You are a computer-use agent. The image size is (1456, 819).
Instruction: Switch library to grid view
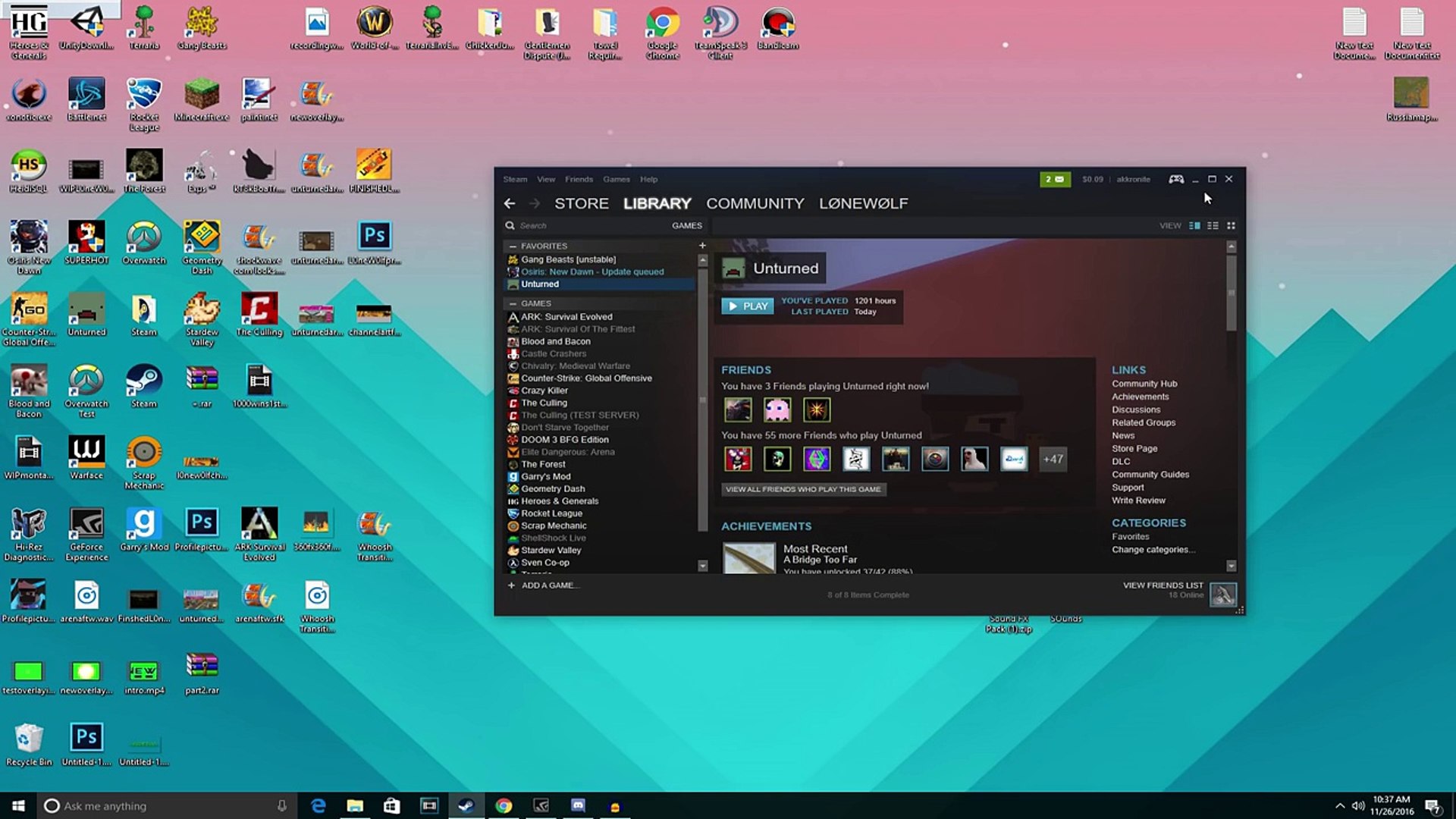point(1231,225)
